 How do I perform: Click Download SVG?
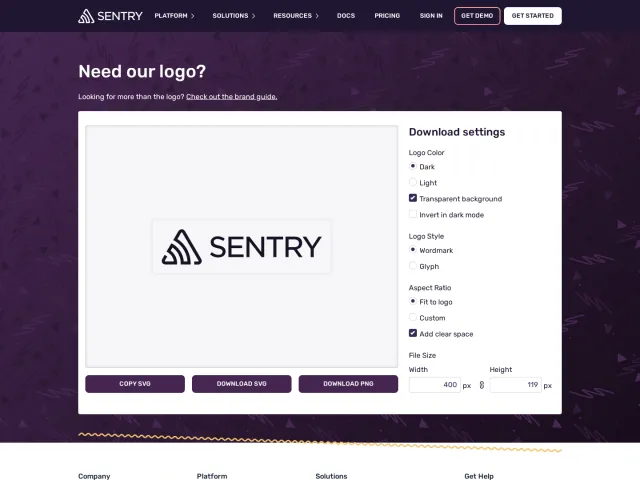(x=242, y=384)
